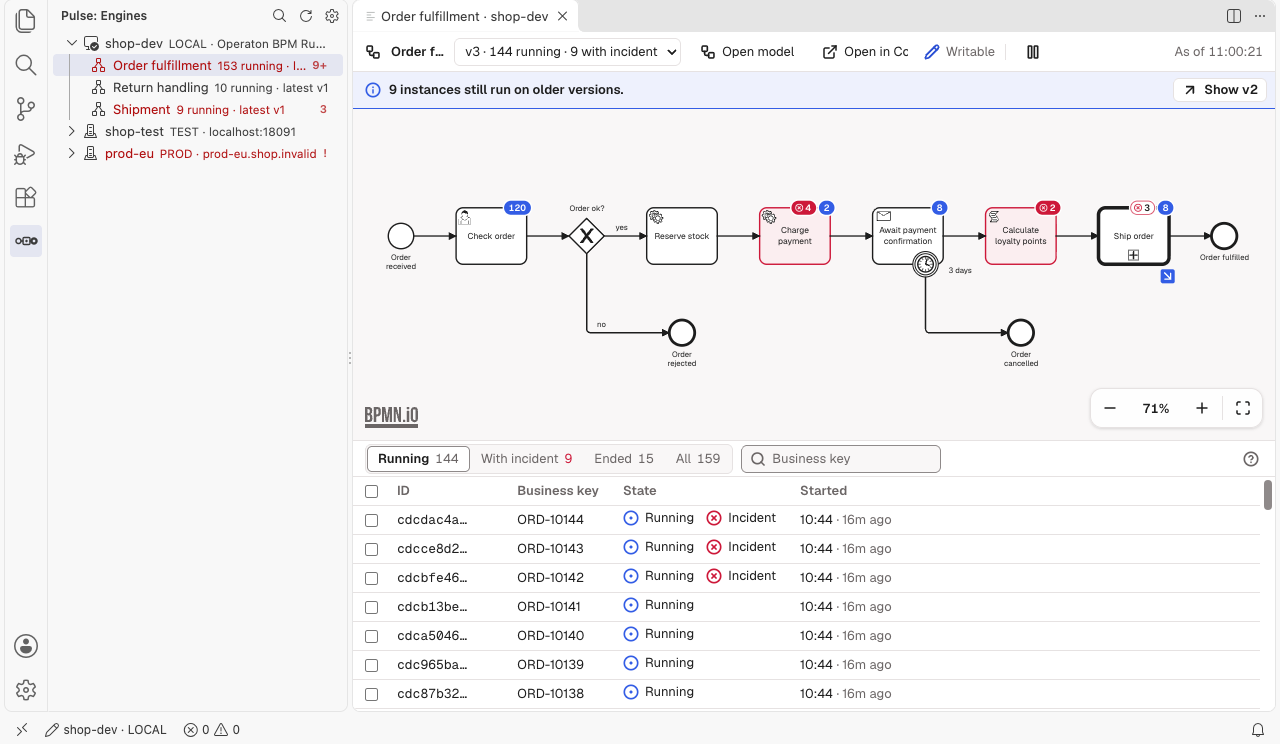Check the row for ORD-10143

point(372,549)
